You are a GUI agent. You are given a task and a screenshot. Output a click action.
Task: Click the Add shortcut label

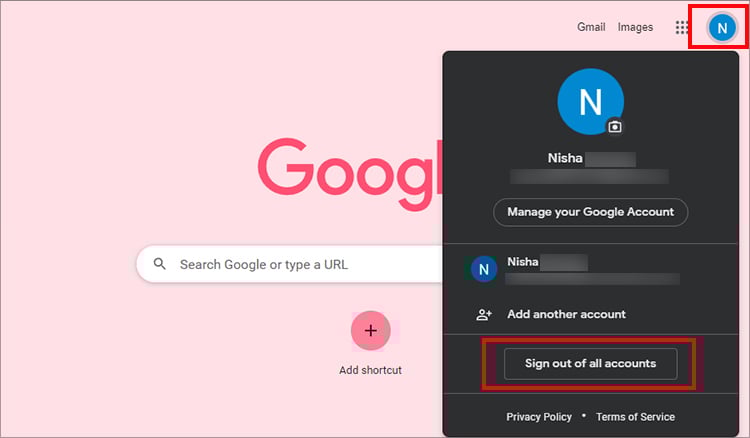tap(371, 370)
